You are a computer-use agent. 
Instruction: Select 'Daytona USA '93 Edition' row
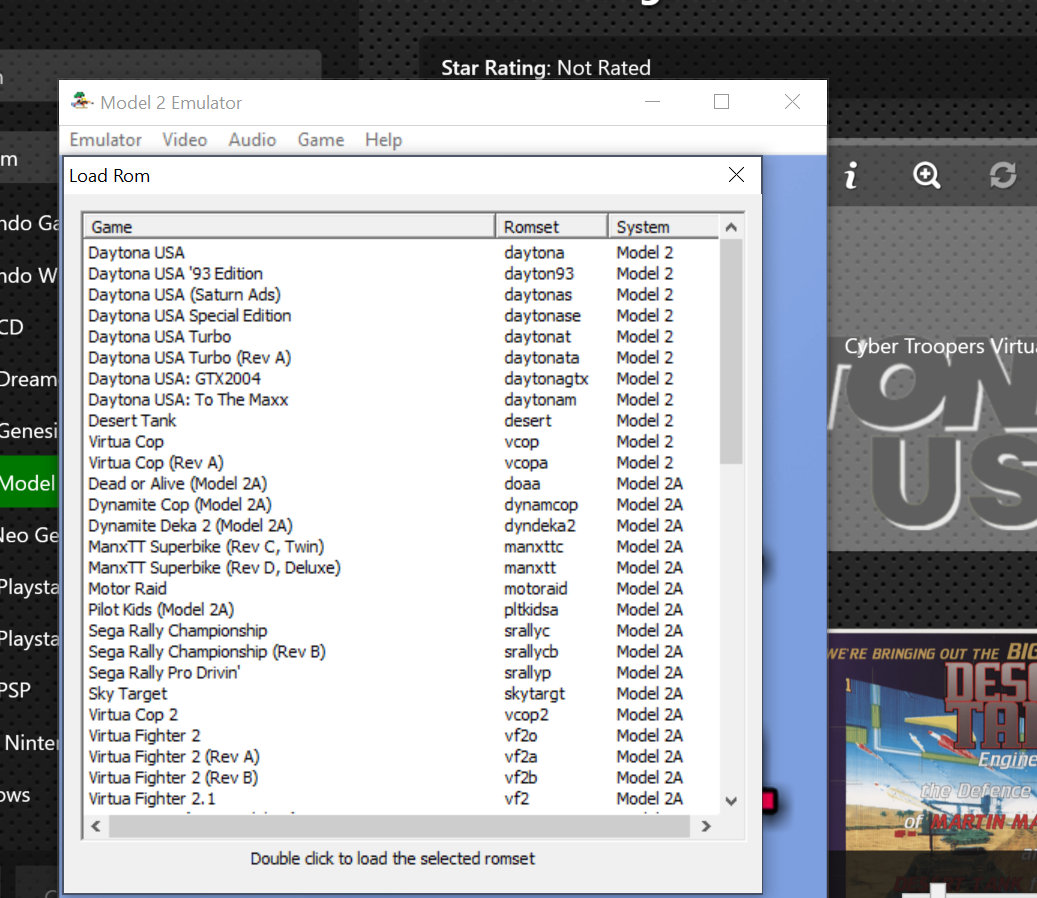[401, 274]
